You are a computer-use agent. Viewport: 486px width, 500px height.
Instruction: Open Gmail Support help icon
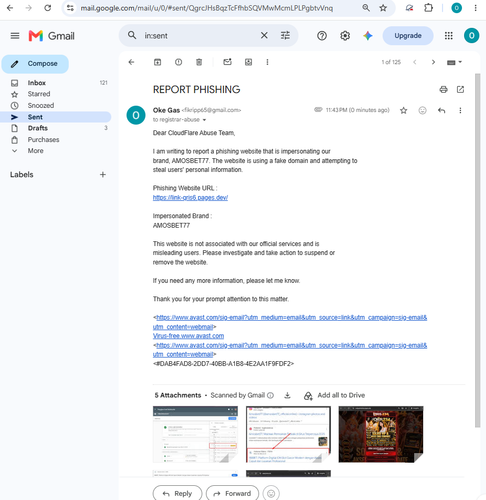pos(322,36)
